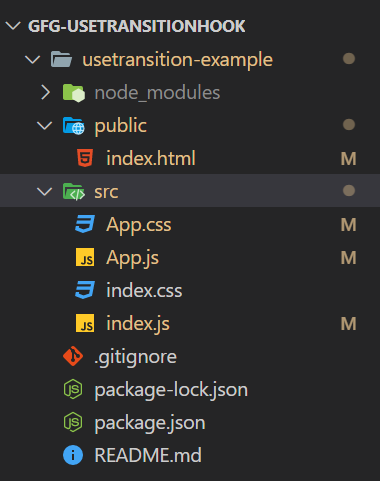This screenshot has width=380, height=481.
Task: Collapse the public folder chevron
Action: [45, 125]
